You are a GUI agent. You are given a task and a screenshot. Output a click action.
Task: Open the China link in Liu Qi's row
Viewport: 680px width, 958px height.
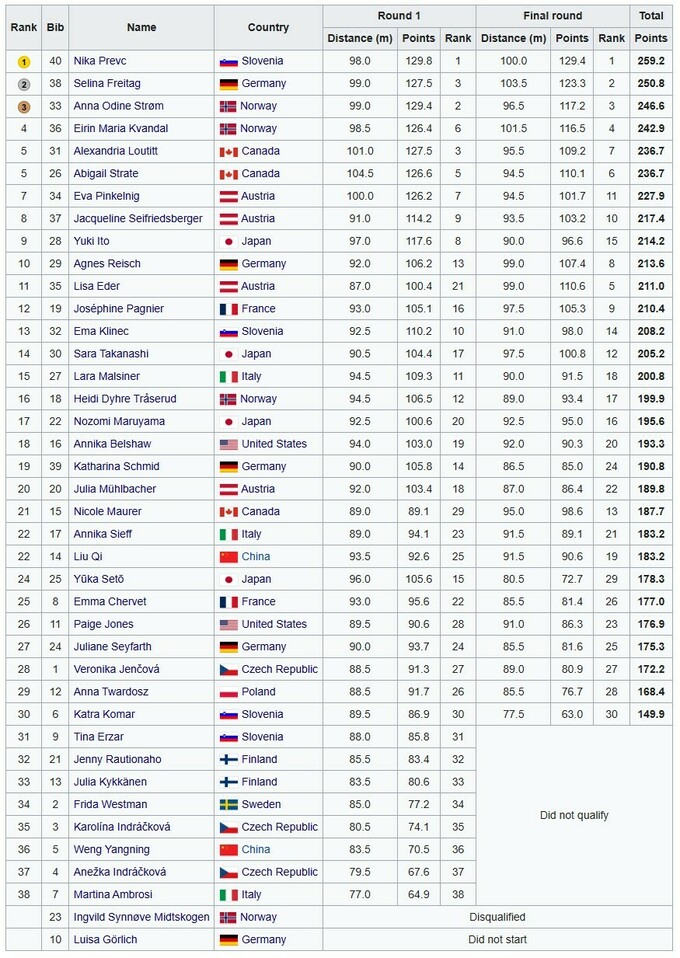tap(255, 557)
